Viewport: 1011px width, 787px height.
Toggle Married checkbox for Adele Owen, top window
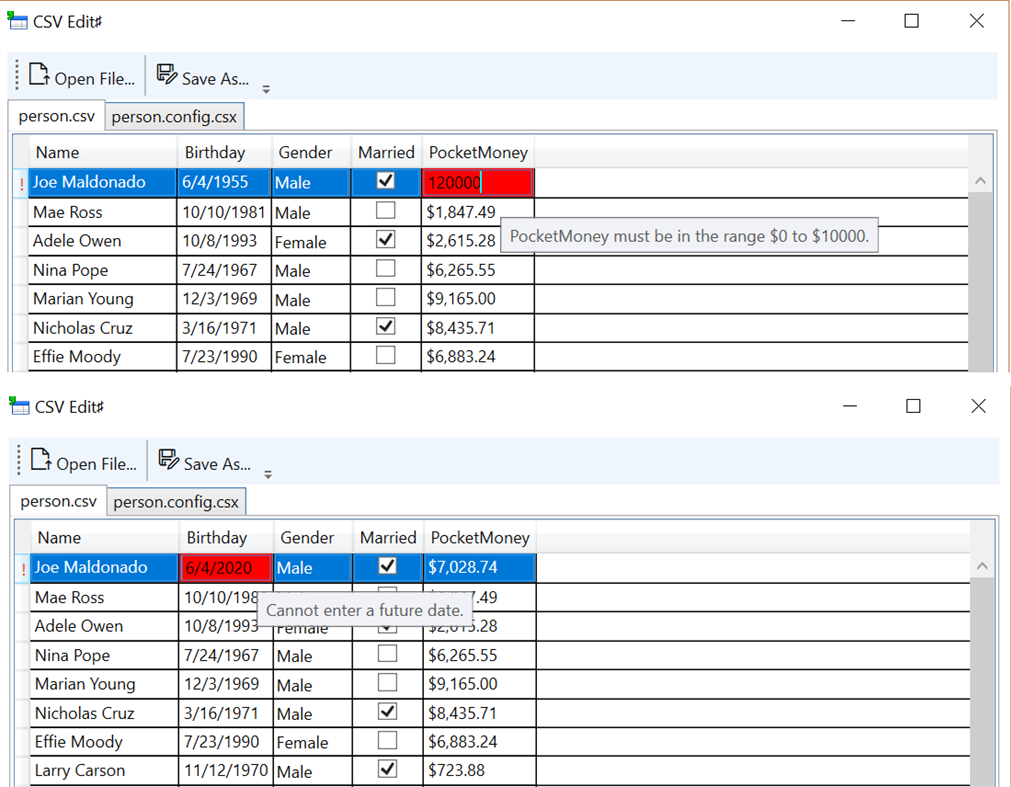coord(386,239)
